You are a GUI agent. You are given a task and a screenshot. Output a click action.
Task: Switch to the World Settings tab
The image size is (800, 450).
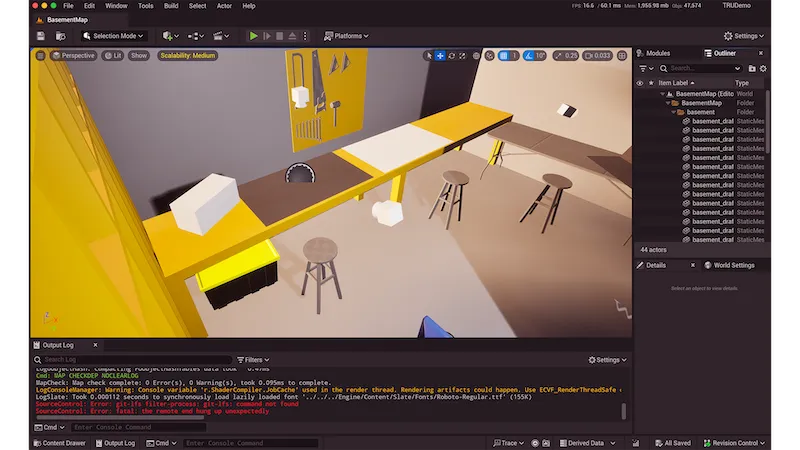729,265
